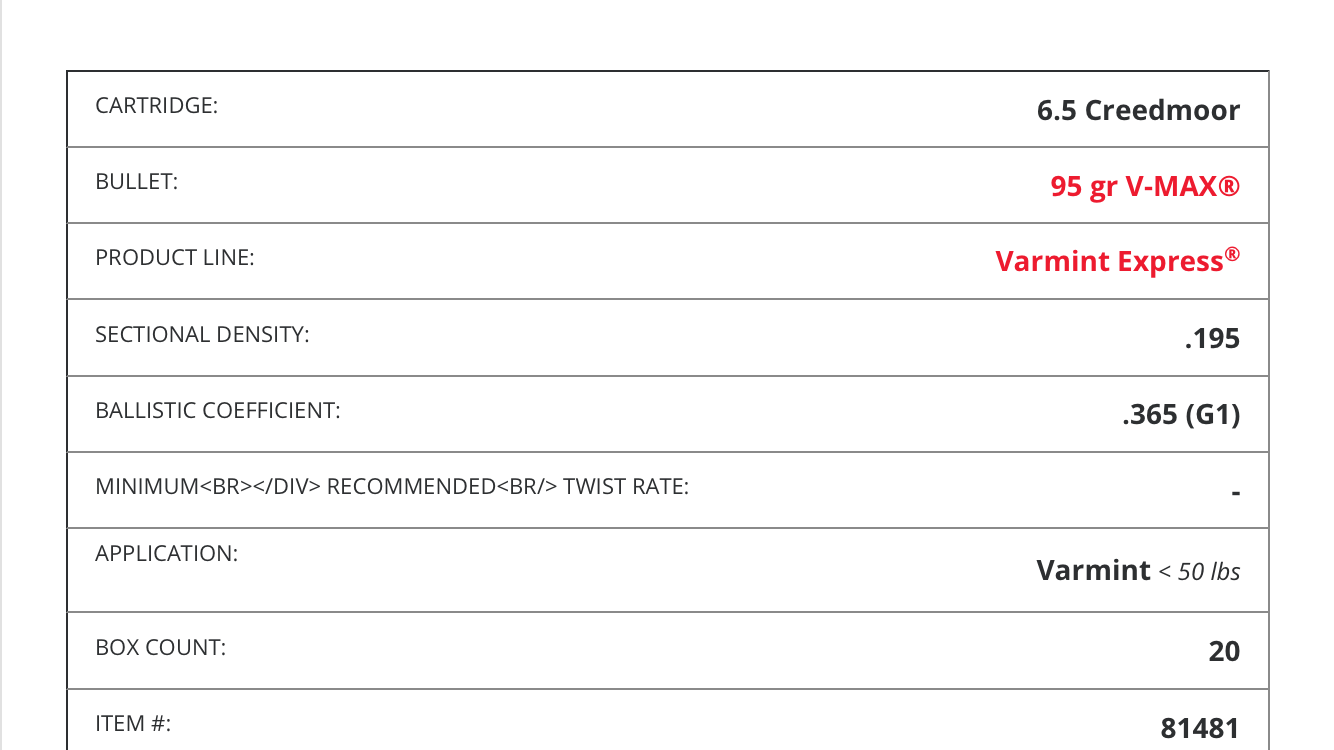The image size is (1334, 750).
Task: Click the minimum recommended twist rate label
Action: click(392, 487)
